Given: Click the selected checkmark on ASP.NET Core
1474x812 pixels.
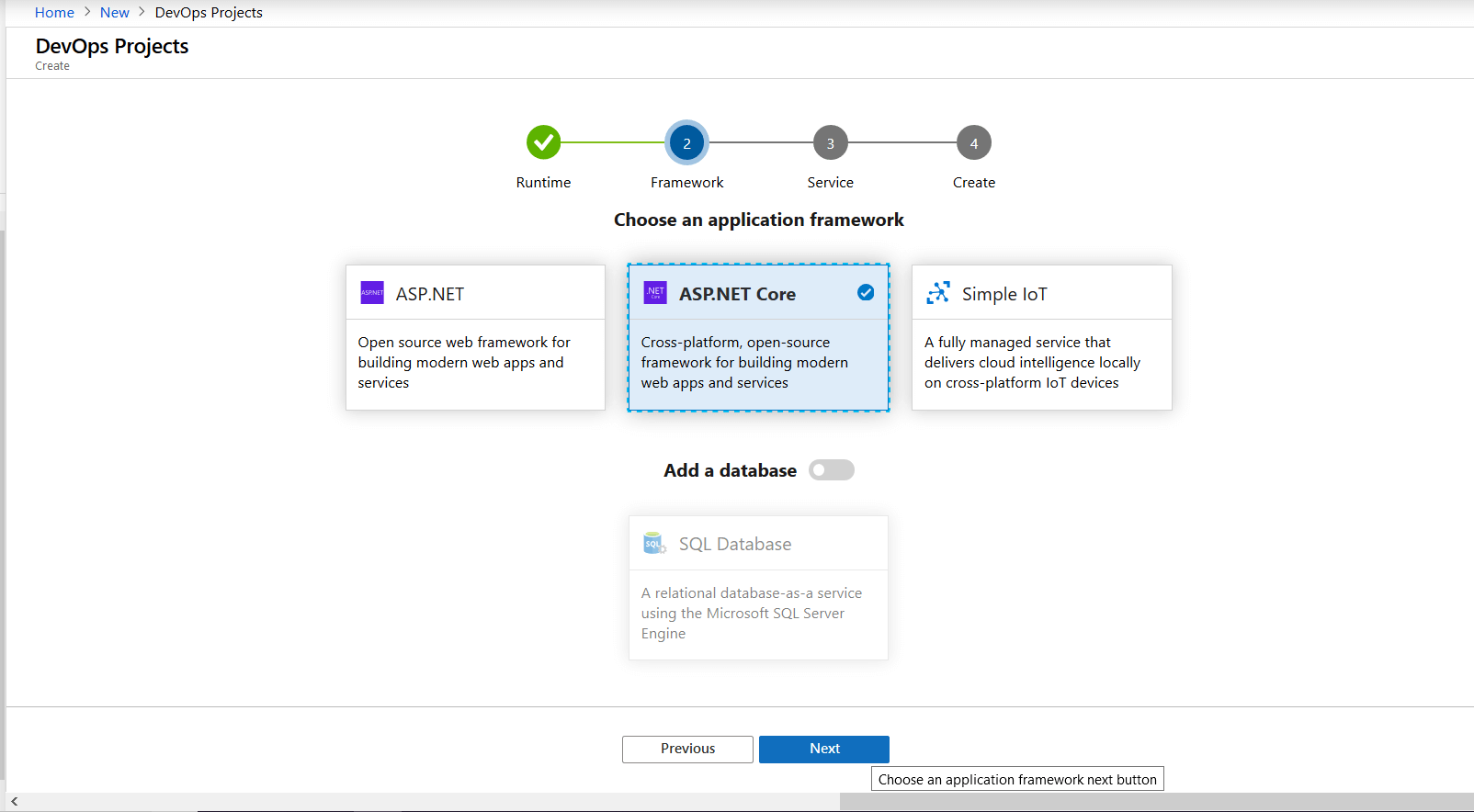Looking at the screenshot, I should (x=866, y=292).
